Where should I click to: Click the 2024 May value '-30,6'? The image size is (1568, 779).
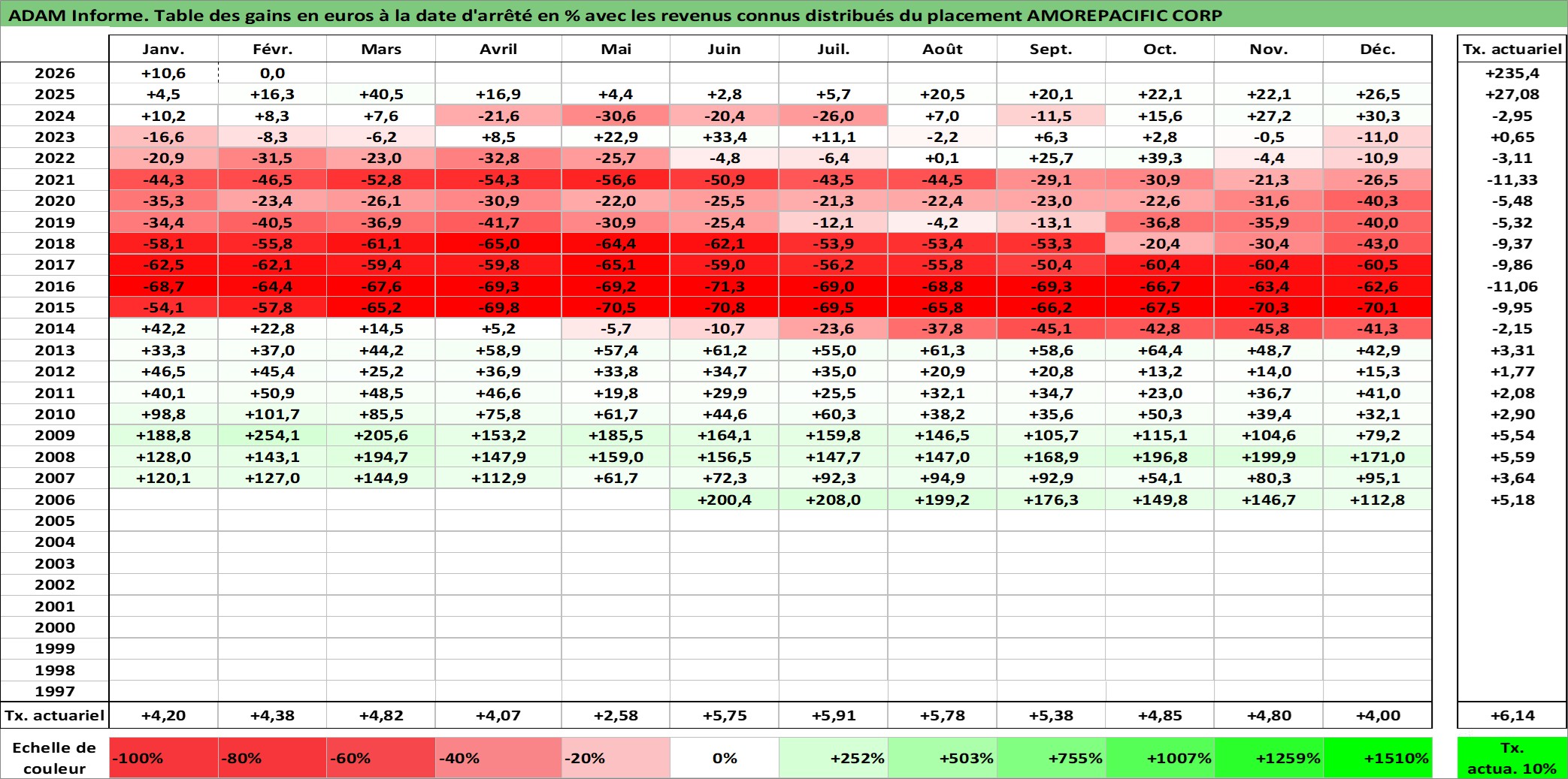pos(616,116)
